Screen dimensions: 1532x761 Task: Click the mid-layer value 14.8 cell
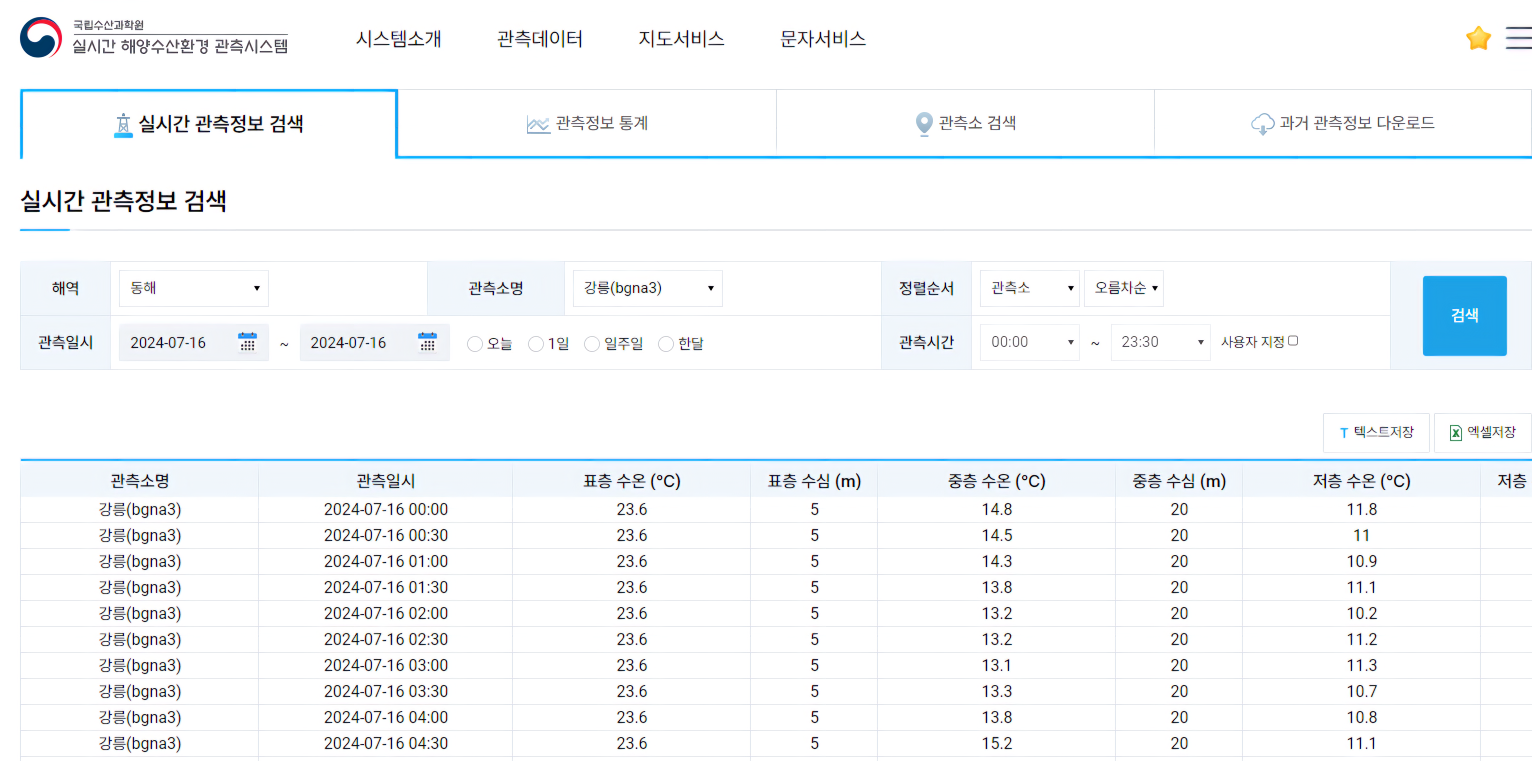pos(997,510)
